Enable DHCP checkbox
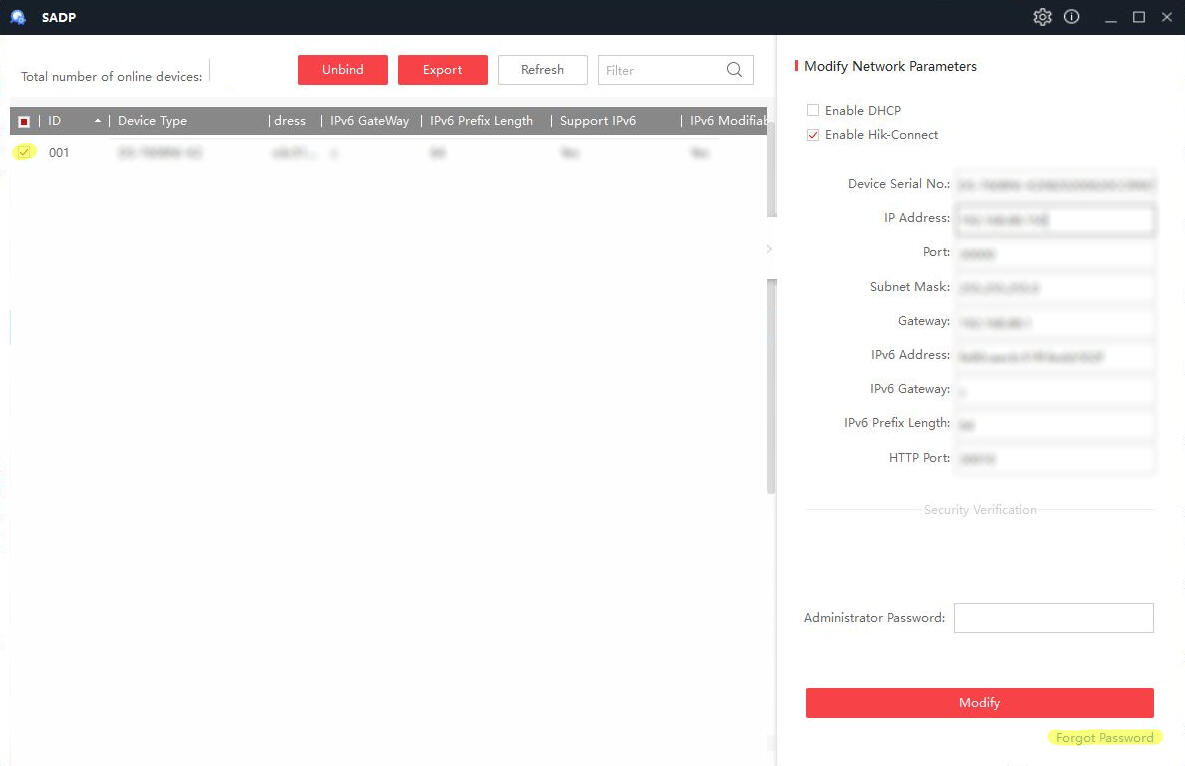Screen dimensions: 1185x766 (813, 110)
